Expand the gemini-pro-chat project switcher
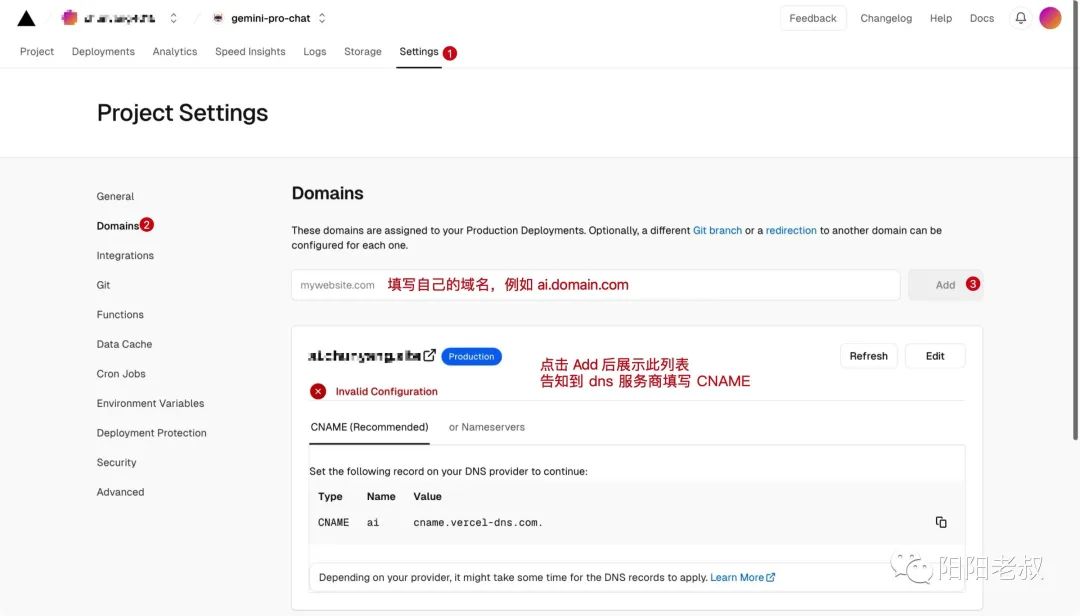Viewport: 1080px width, 616px height. click(322, 18)
